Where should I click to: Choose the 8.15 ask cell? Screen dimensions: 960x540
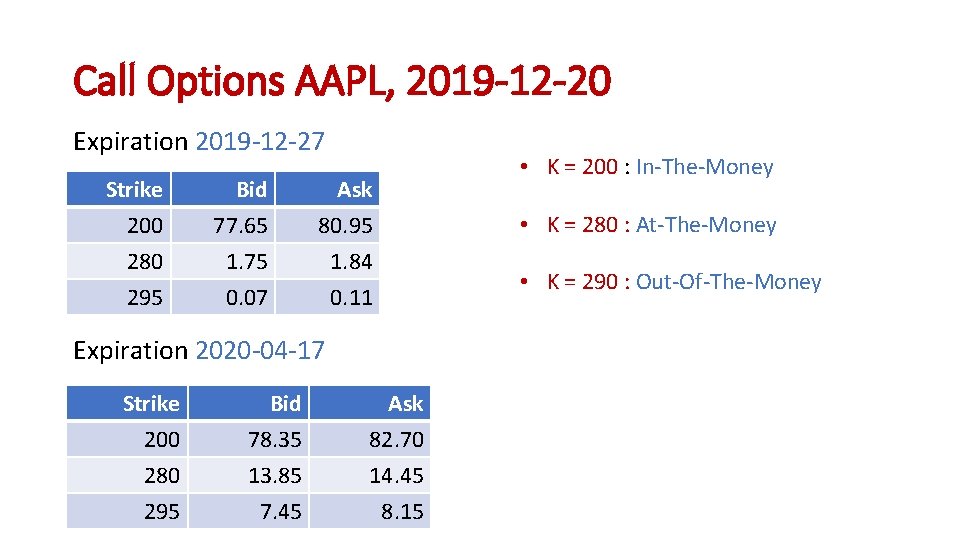click(402, 511)
